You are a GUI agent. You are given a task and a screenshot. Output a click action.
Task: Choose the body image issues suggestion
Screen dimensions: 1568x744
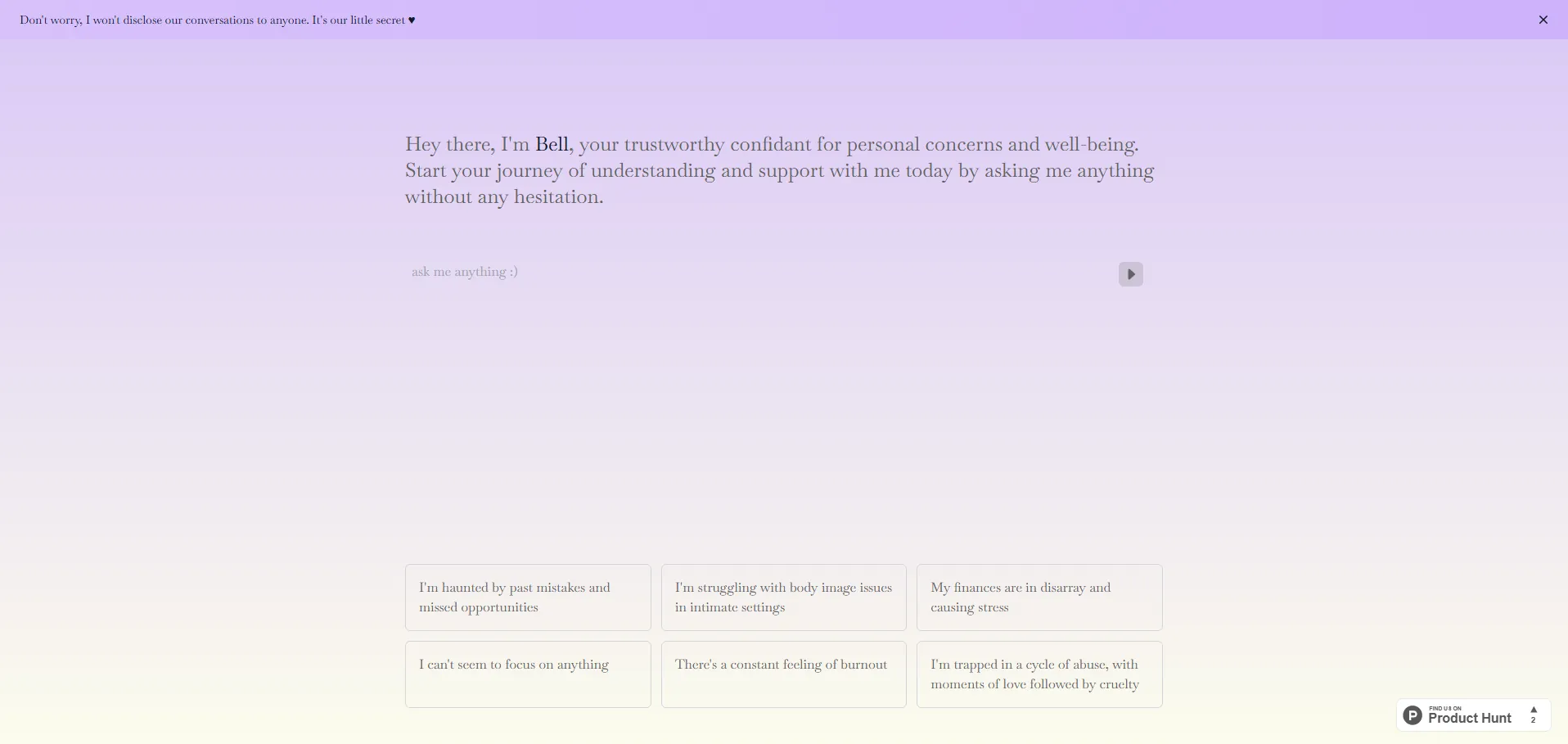tap(783, 597)
